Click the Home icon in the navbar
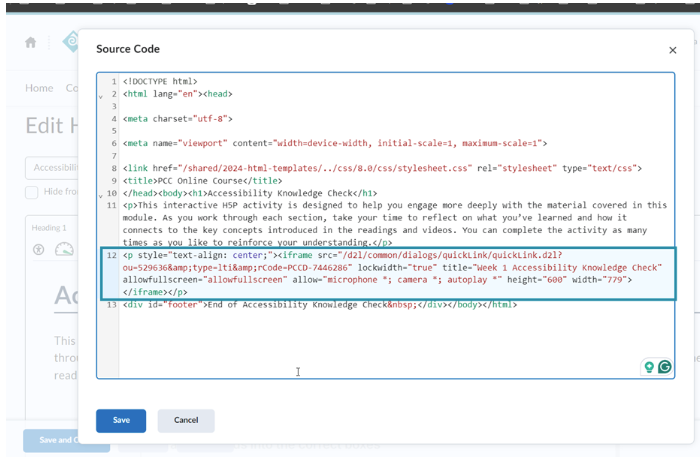 click(30, 42)
